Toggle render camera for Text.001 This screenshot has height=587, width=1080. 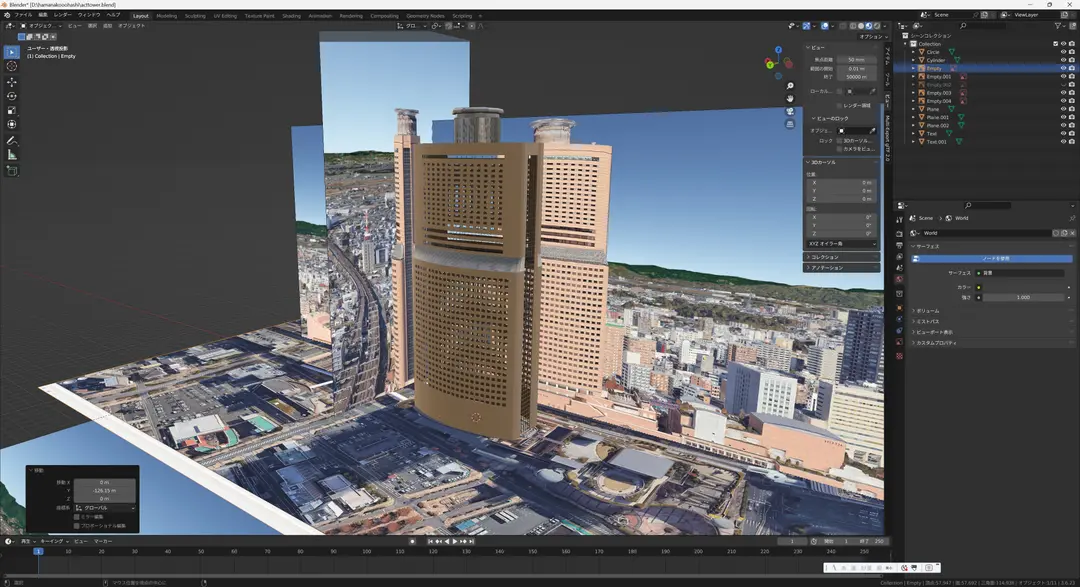[x=1072, y=142]
